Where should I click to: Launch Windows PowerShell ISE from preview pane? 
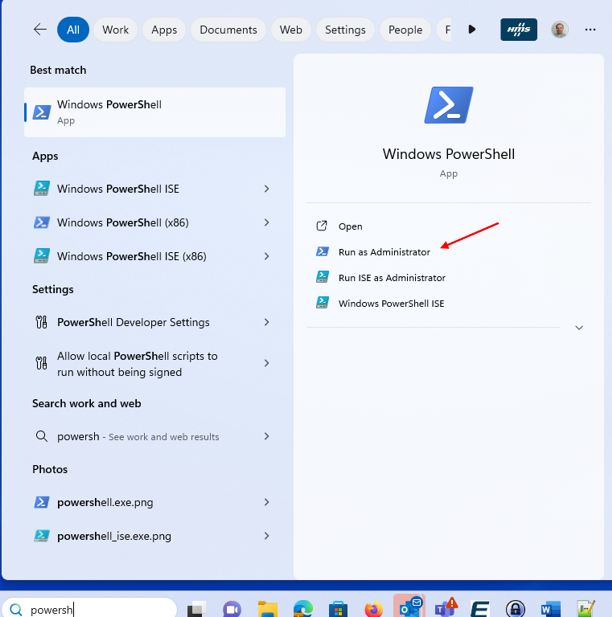pos(391,303)
